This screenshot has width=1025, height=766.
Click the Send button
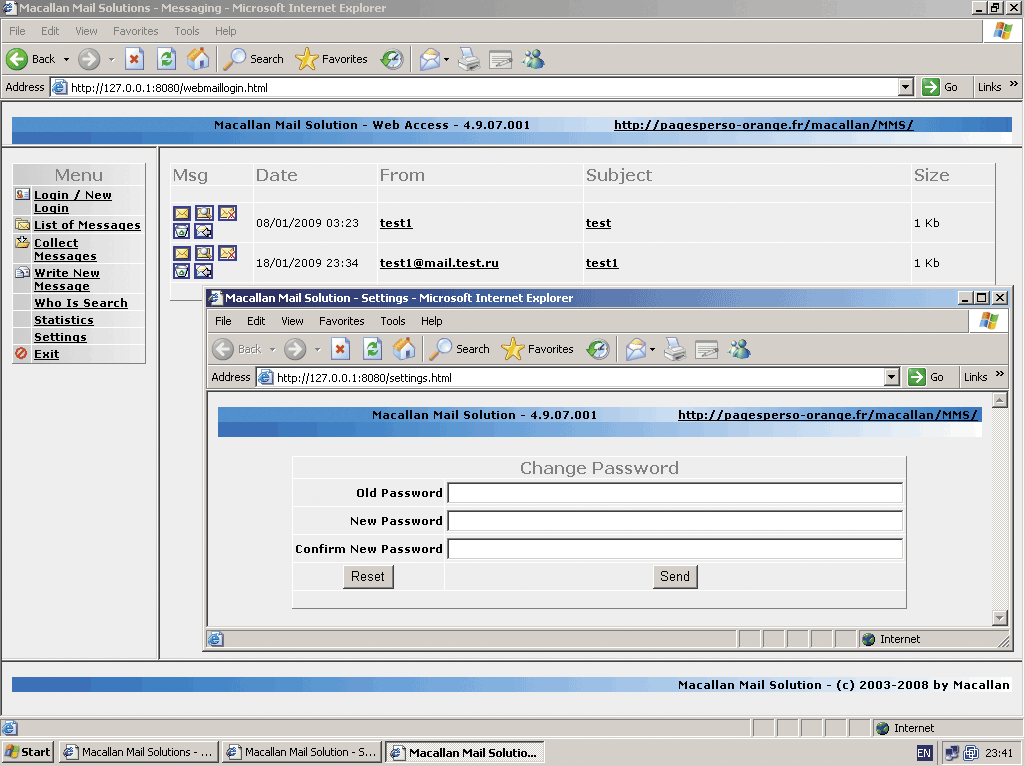pos(675,576)
